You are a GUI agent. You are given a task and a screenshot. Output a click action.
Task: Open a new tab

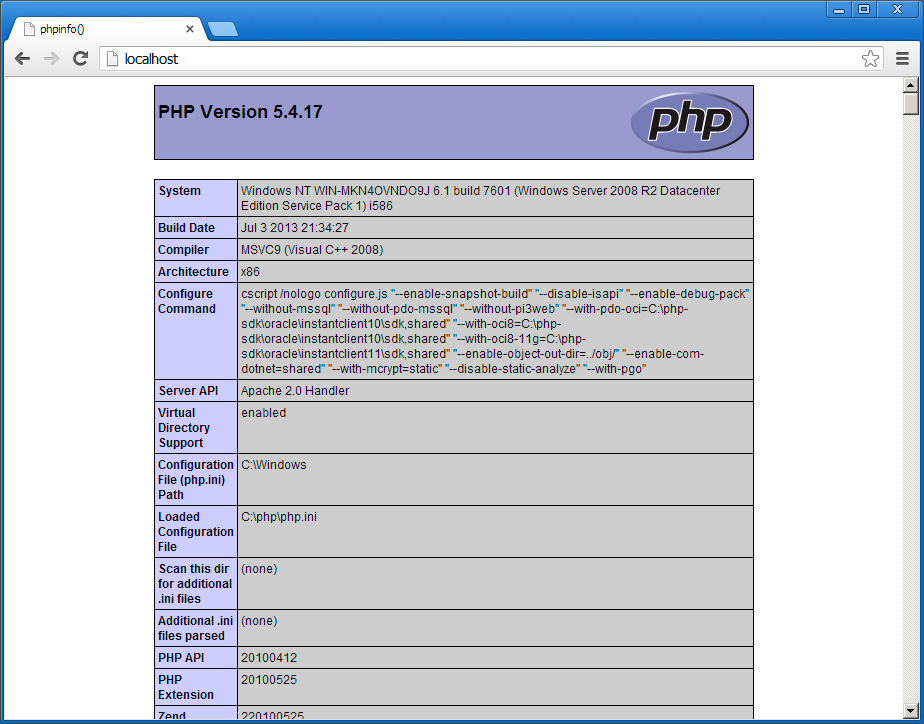(x=223, y=29)
